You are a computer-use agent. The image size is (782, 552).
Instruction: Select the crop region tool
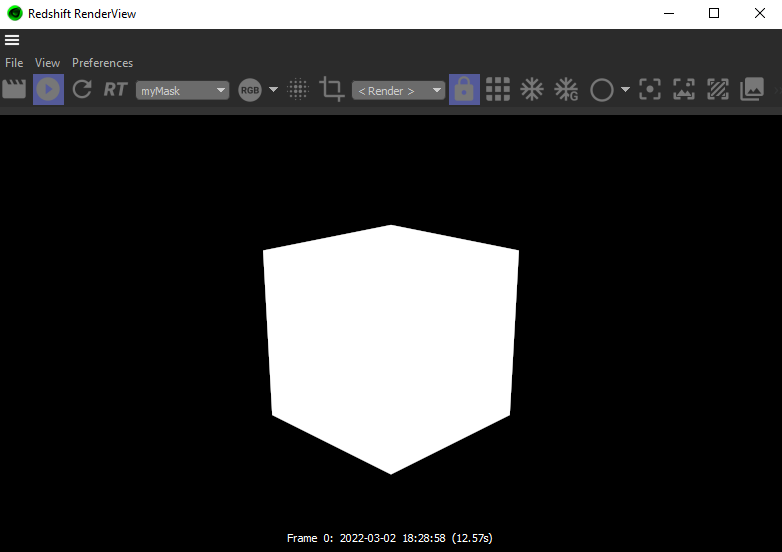tap(331, 90)
